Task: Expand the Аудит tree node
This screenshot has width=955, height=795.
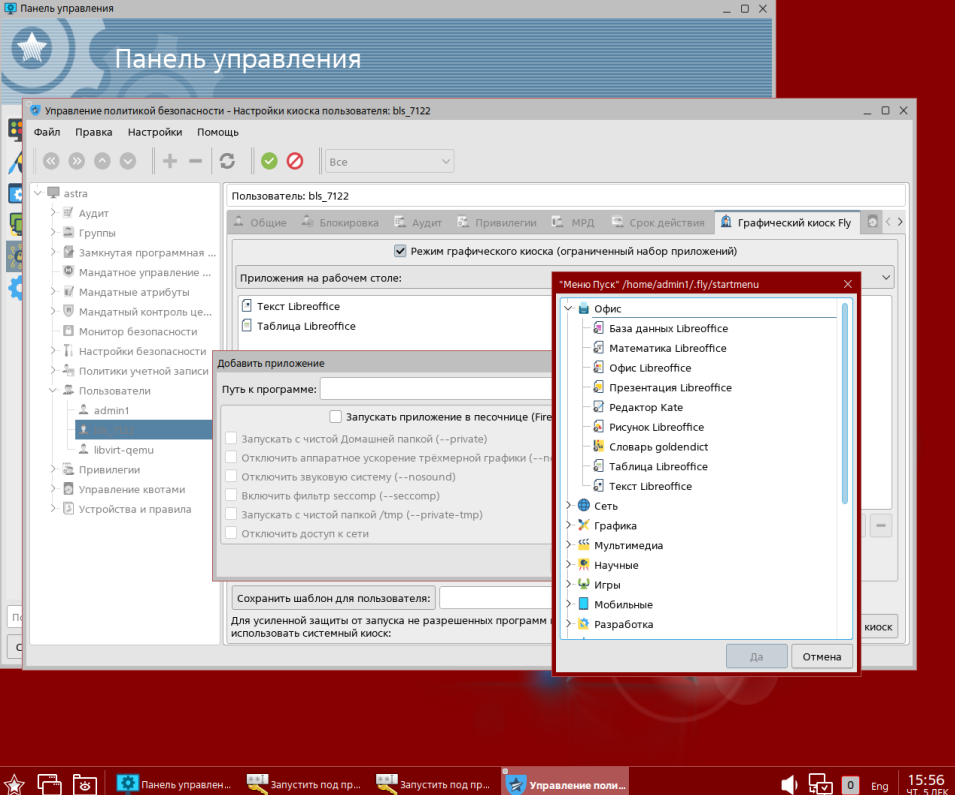Action: (53, 213)
